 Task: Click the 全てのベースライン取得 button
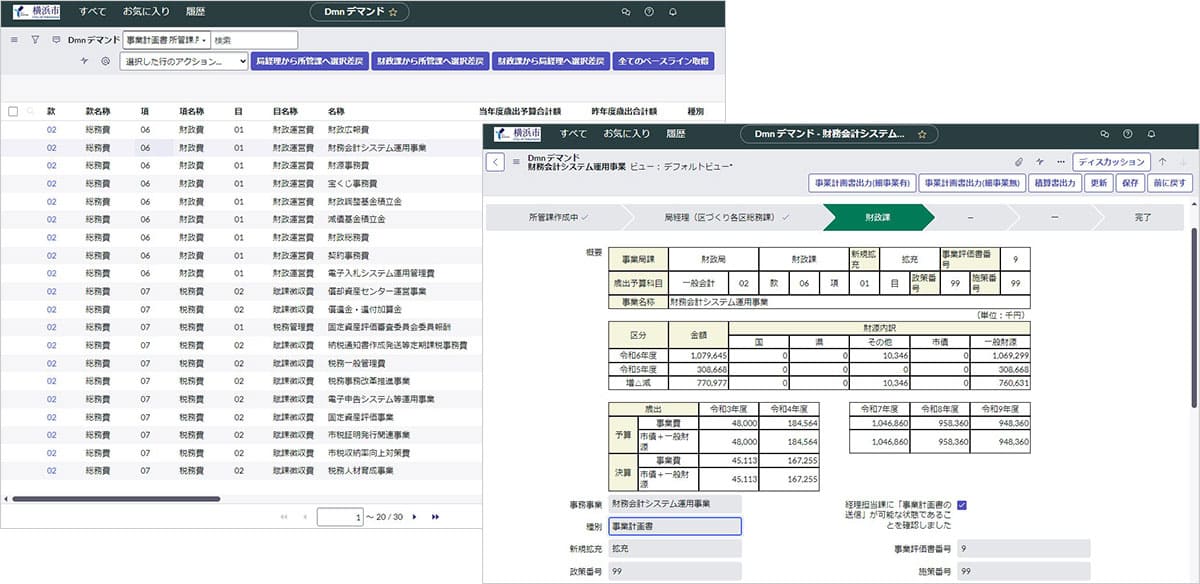(x=664, y=61)
